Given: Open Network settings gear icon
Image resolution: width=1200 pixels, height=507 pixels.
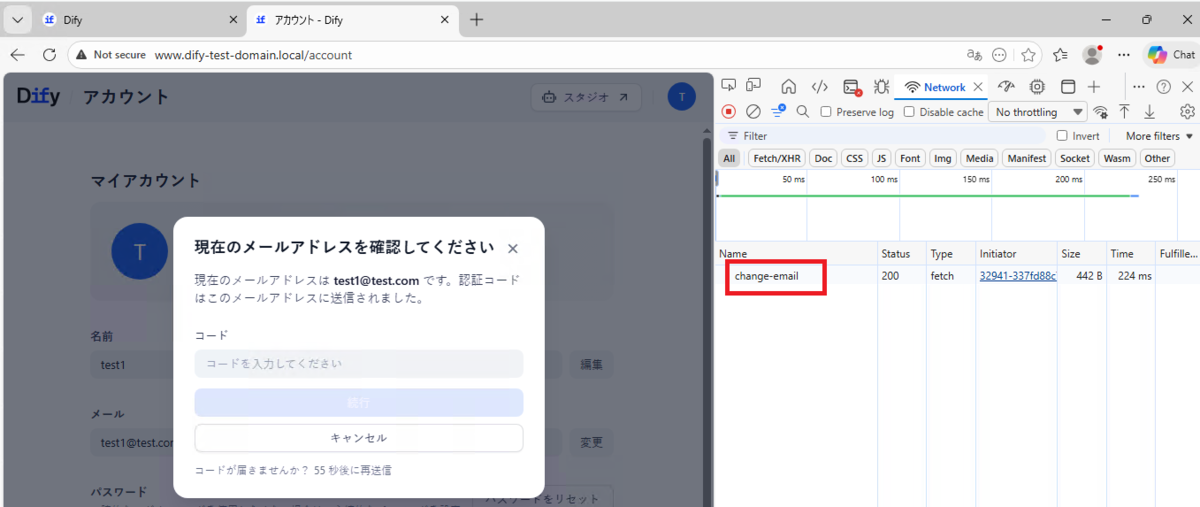Looking at the screenshot, I should pyautogui.click(x=1188, y=112).
